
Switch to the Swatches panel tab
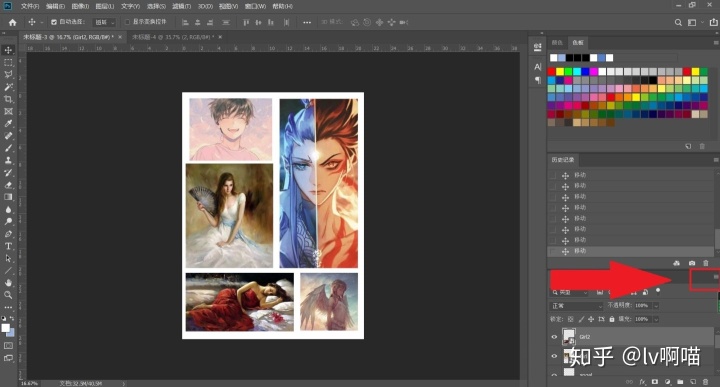pos(578,43)
